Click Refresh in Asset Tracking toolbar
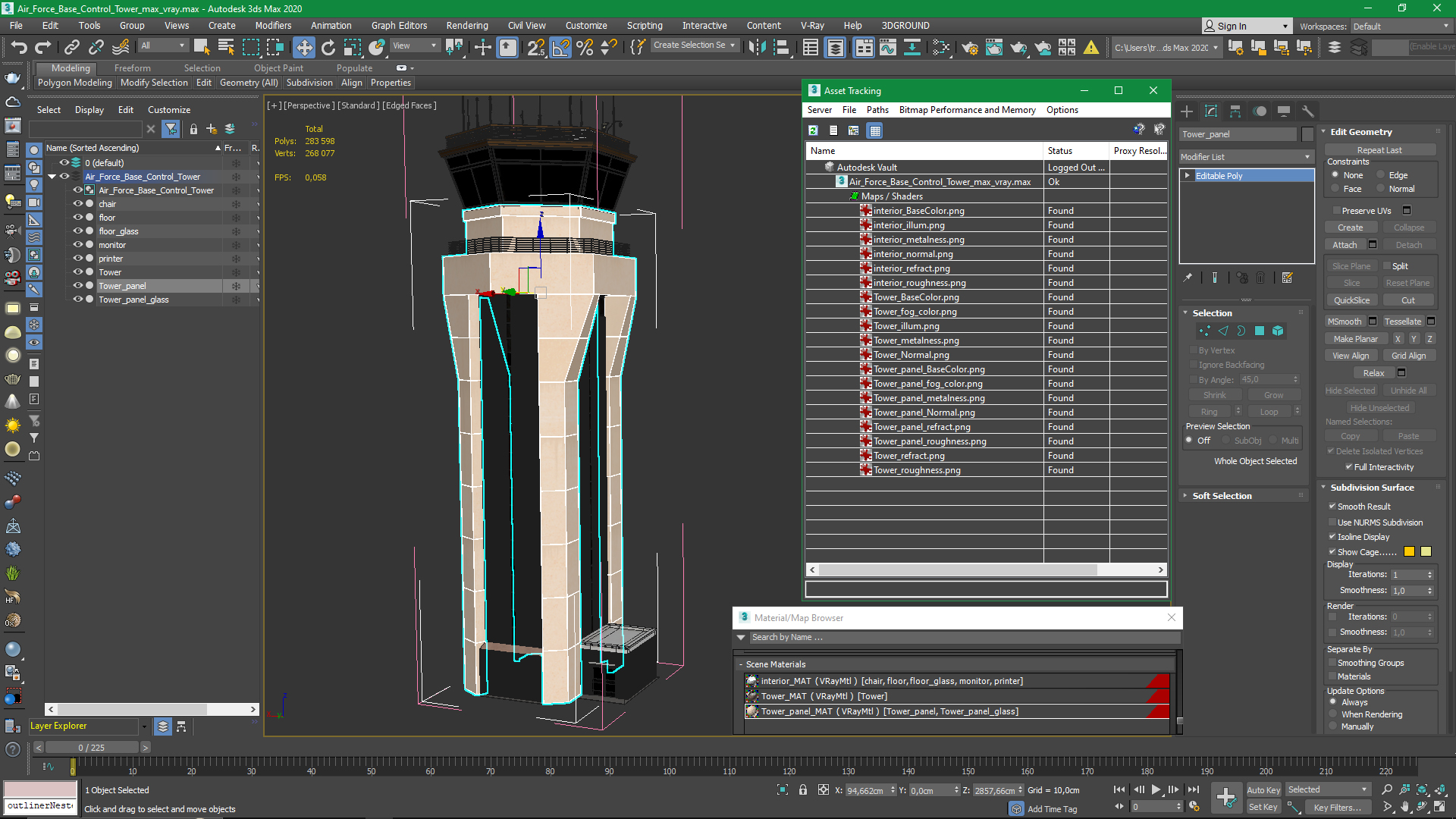Image resolution: width=1456 pixels, height=819 pixels. coord(813,130)
